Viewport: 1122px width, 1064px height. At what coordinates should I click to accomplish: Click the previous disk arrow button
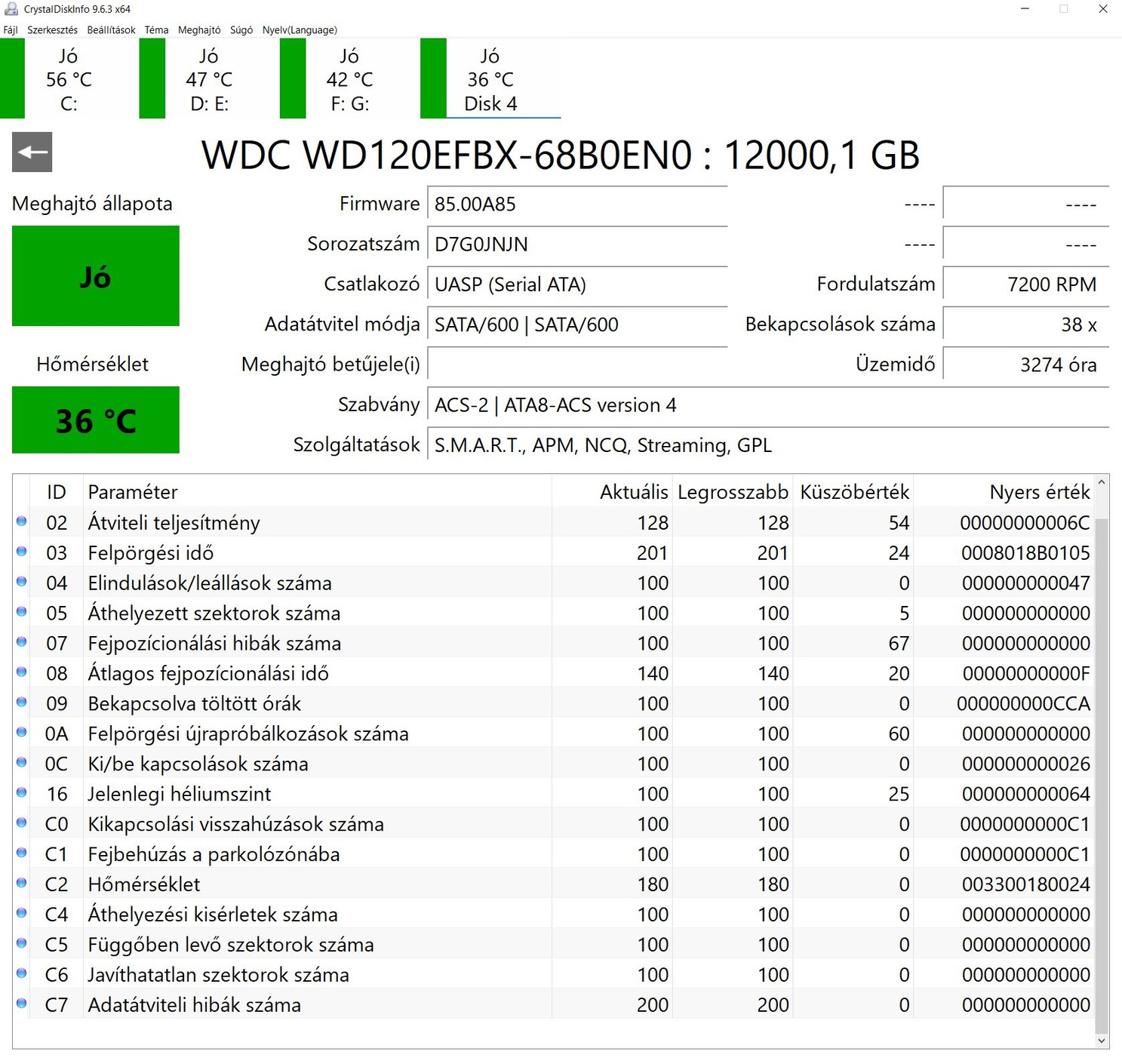click(32, 152)
